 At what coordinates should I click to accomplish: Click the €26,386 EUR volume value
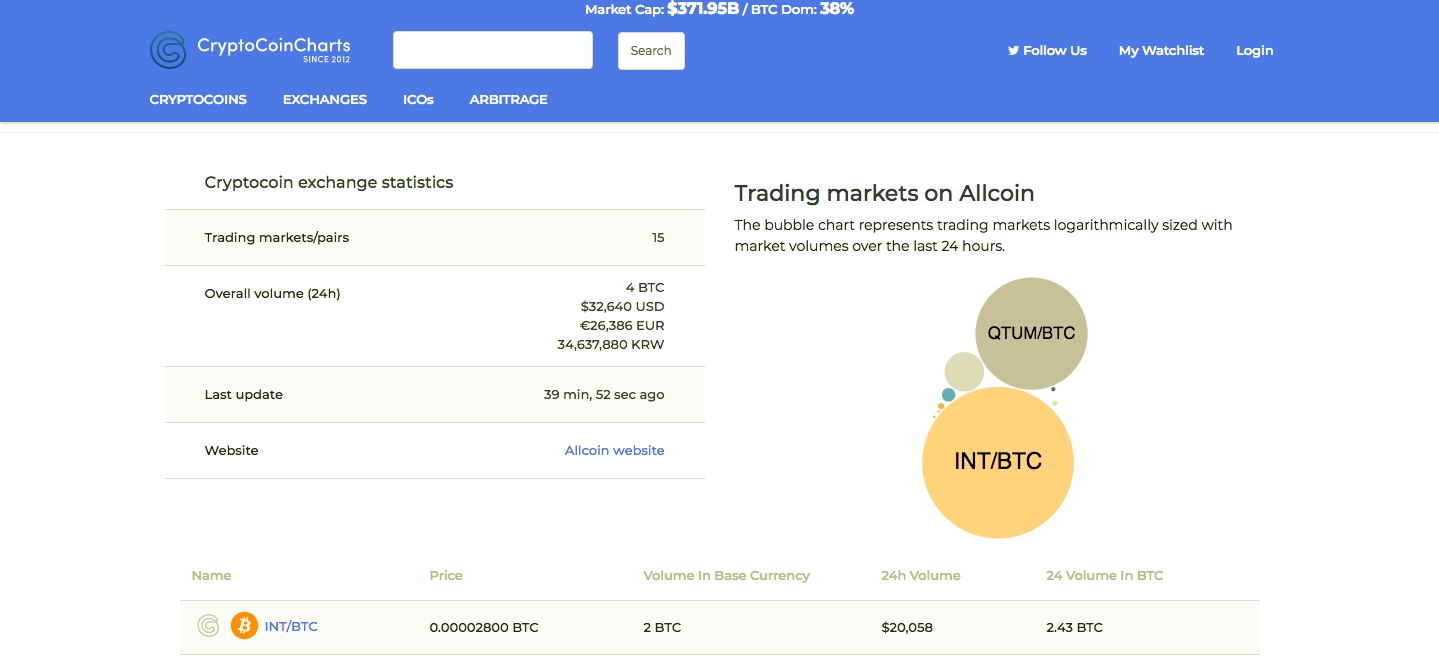coord(622,326)
